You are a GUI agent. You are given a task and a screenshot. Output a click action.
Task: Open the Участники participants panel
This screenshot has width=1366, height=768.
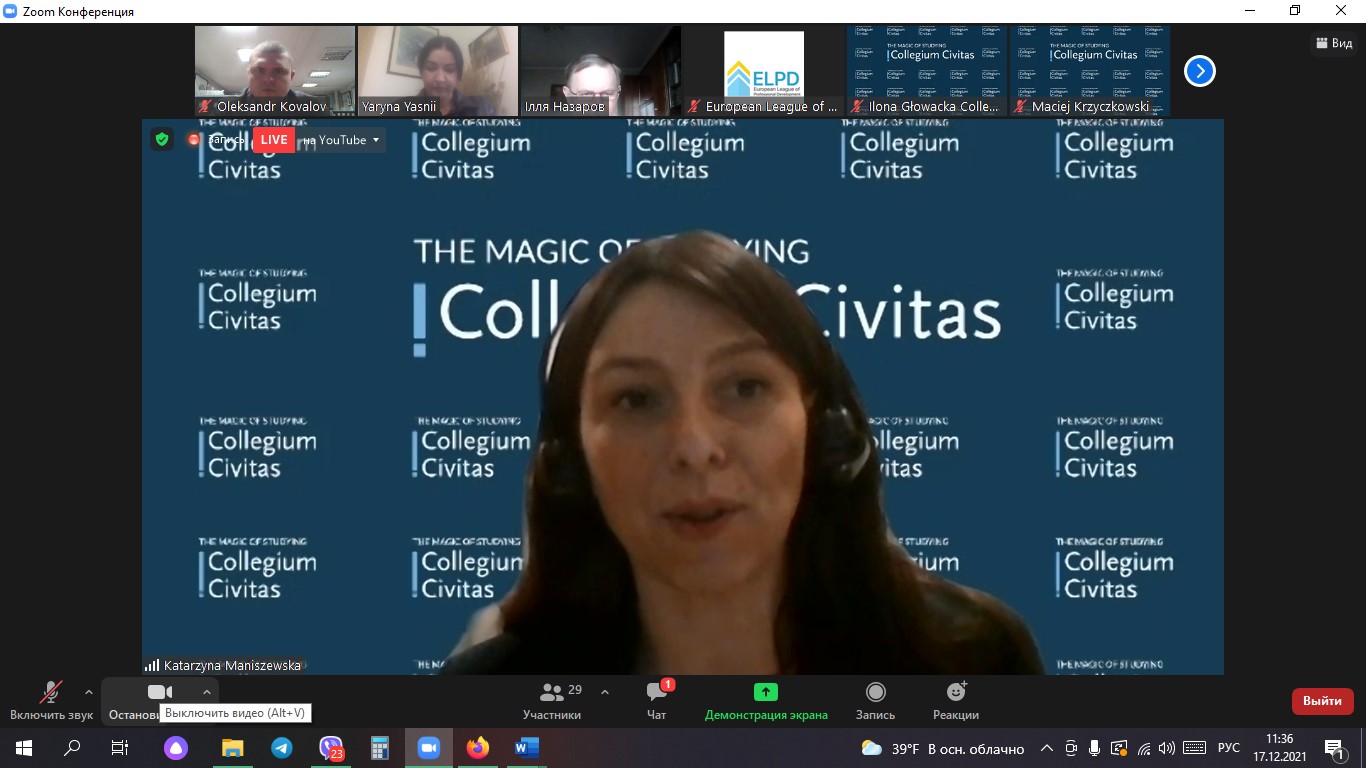pos(551,700)
